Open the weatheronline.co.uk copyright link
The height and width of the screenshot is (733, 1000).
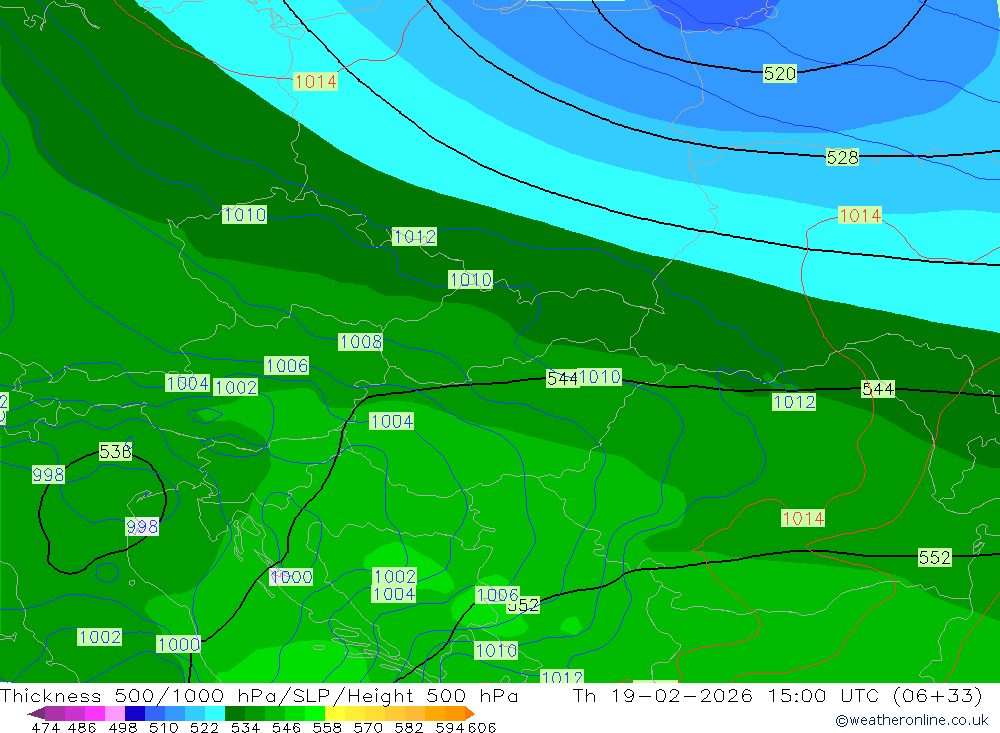coord(912,720)
